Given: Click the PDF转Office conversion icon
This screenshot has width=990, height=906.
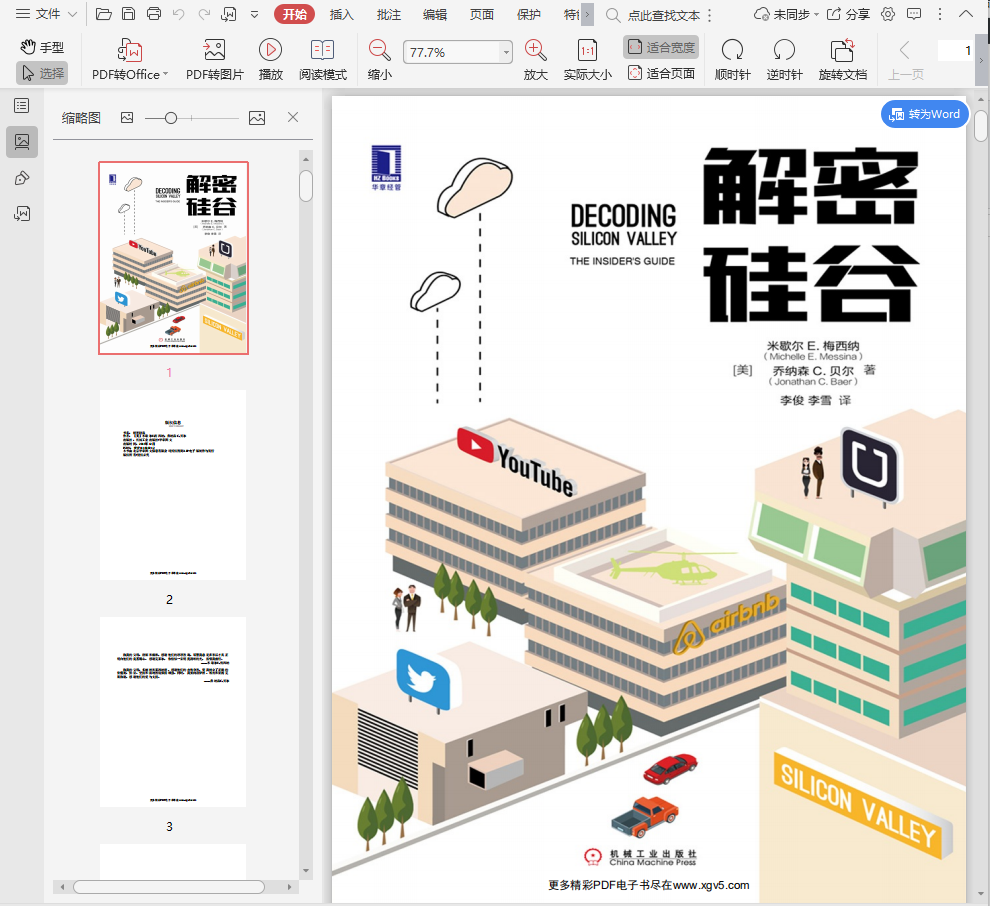Looking at the screenshot, I should point(130,51).
